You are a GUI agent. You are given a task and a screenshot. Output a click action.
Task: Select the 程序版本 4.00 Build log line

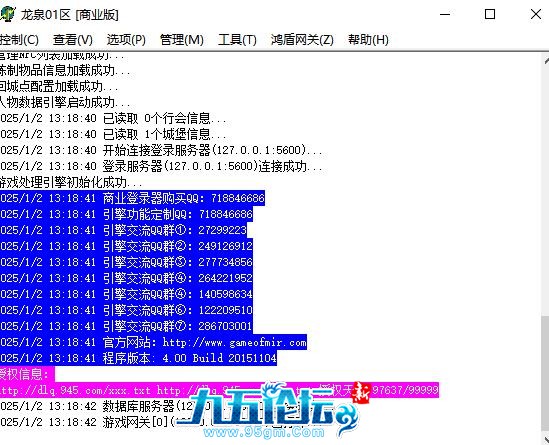point(138,358)
